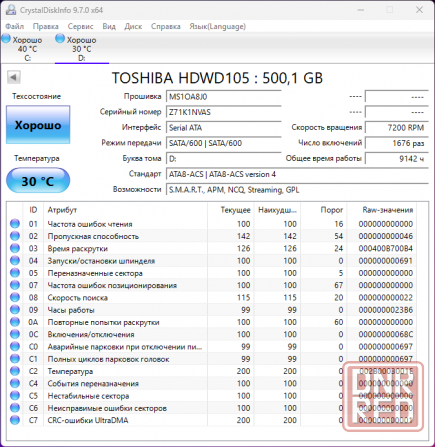Click status dot for 0A Повторные попытки раскрутки
This screenshot has width=435, height=447.
15,322
